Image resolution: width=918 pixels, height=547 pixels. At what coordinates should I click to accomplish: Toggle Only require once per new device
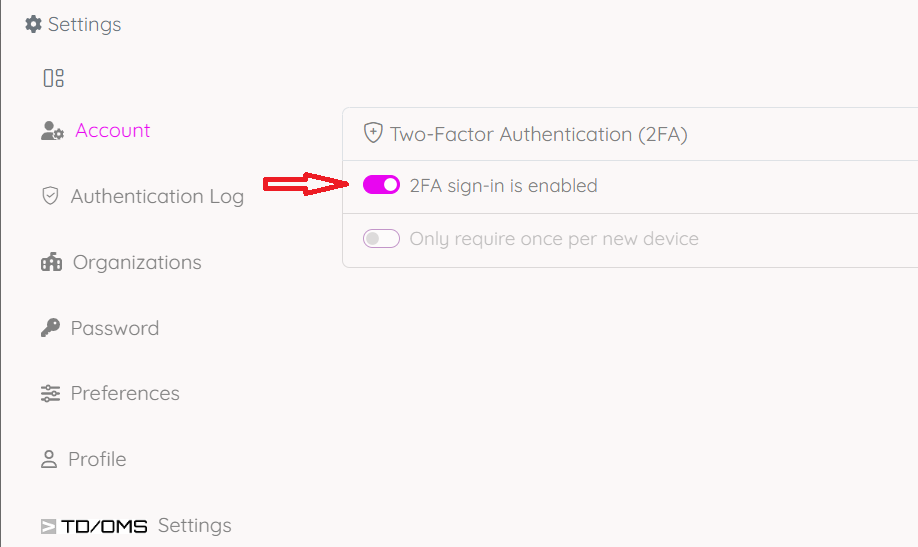click(x=381, y=239)
